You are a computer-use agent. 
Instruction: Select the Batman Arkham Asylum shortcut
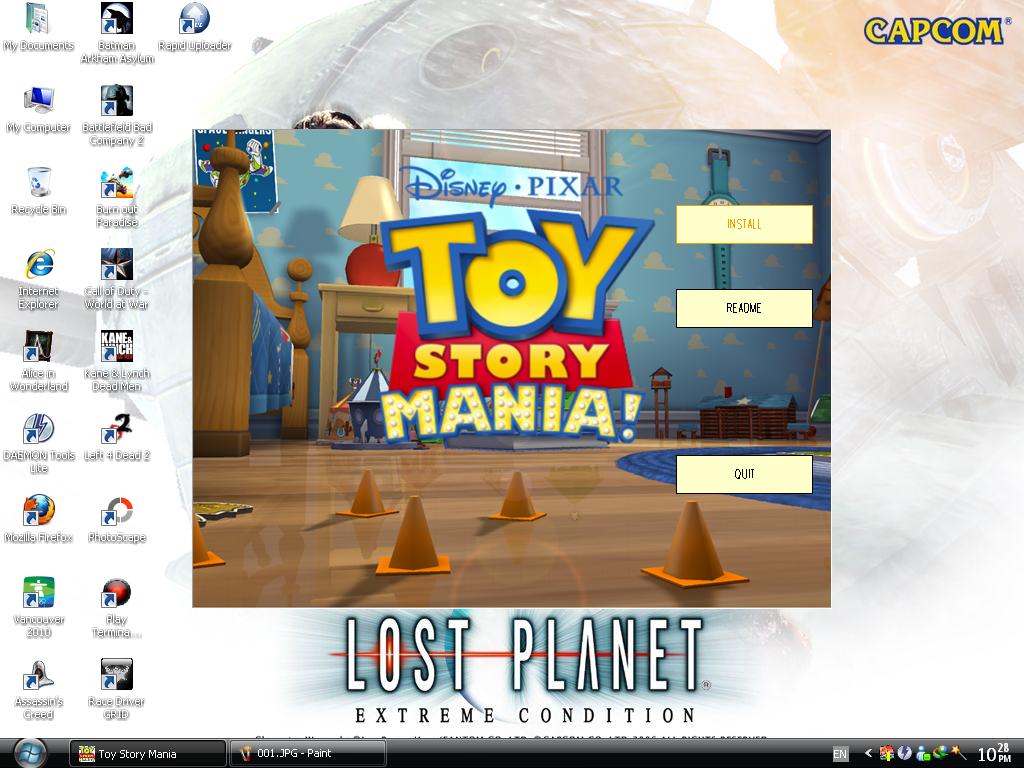pos(117,33)
